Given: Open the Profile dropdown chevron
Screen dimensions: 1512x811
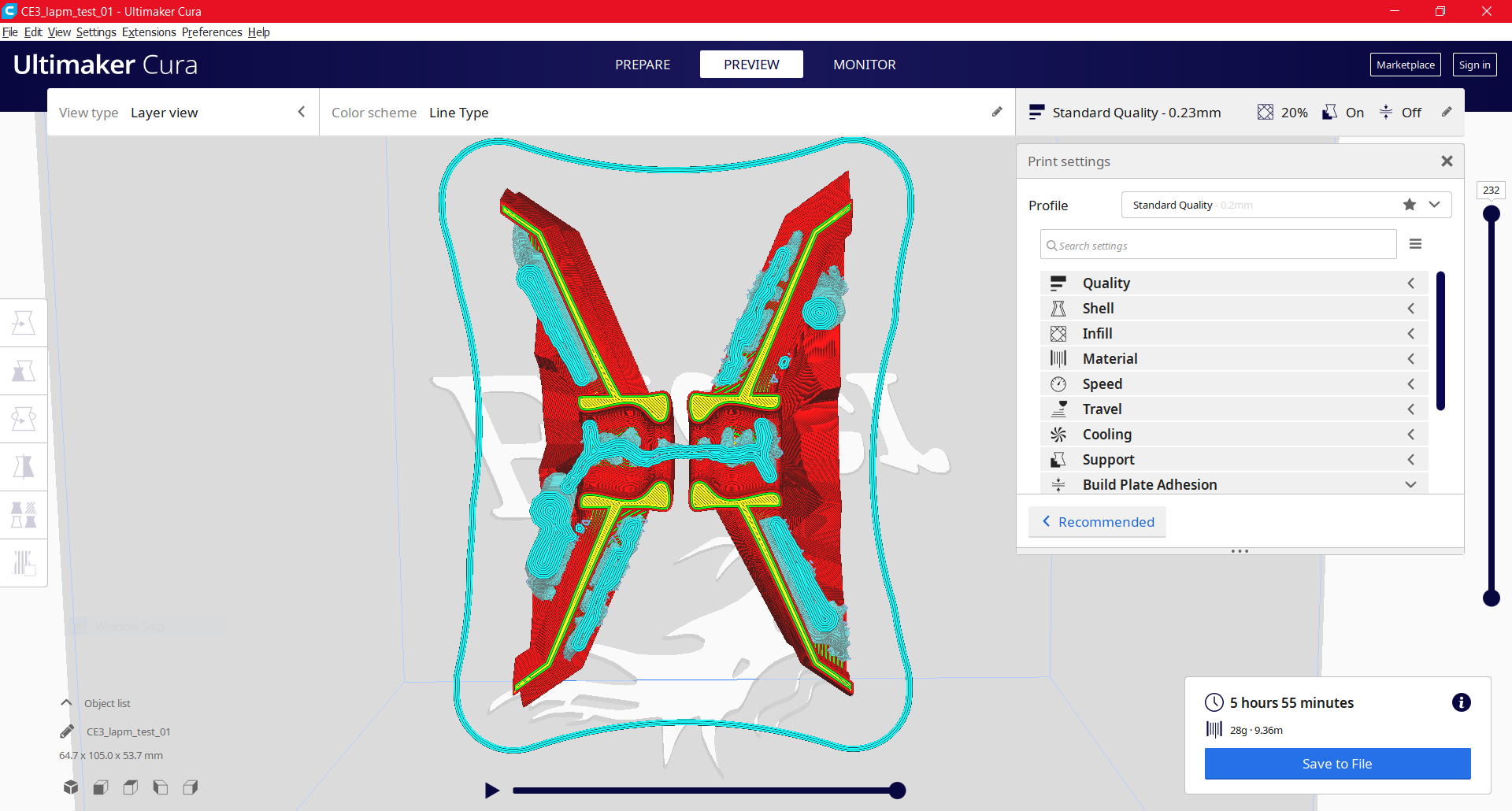Looking at the screenshot, I should (1434, 205).
